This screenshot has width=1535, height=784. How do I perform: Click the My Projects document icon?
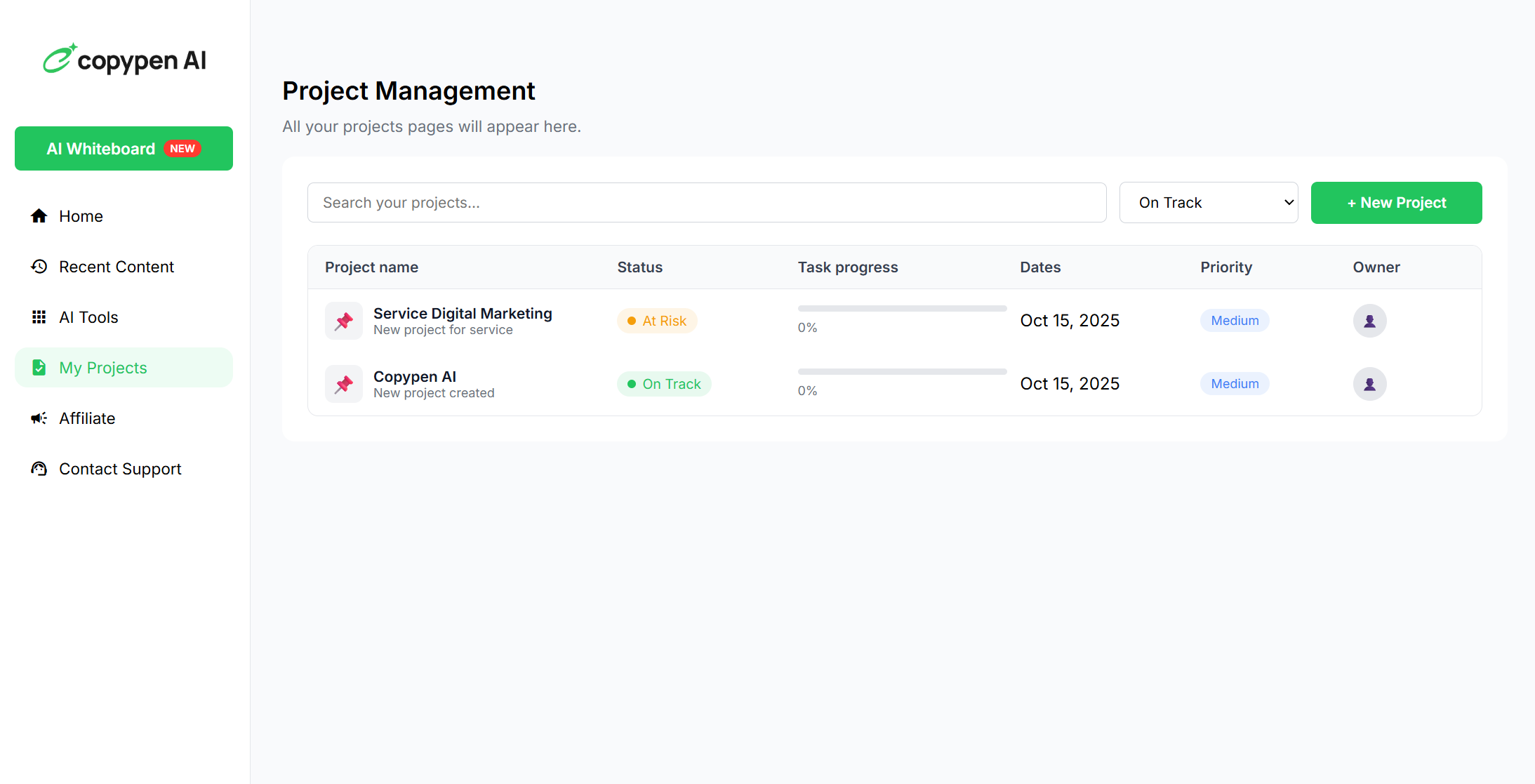pyautogui.click(x=39, y=367)
